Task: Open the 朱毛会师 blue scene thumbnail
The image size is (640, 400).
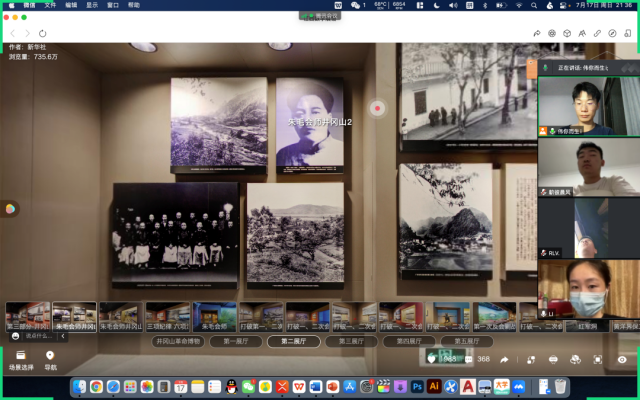Action: [x=215, y=317]
